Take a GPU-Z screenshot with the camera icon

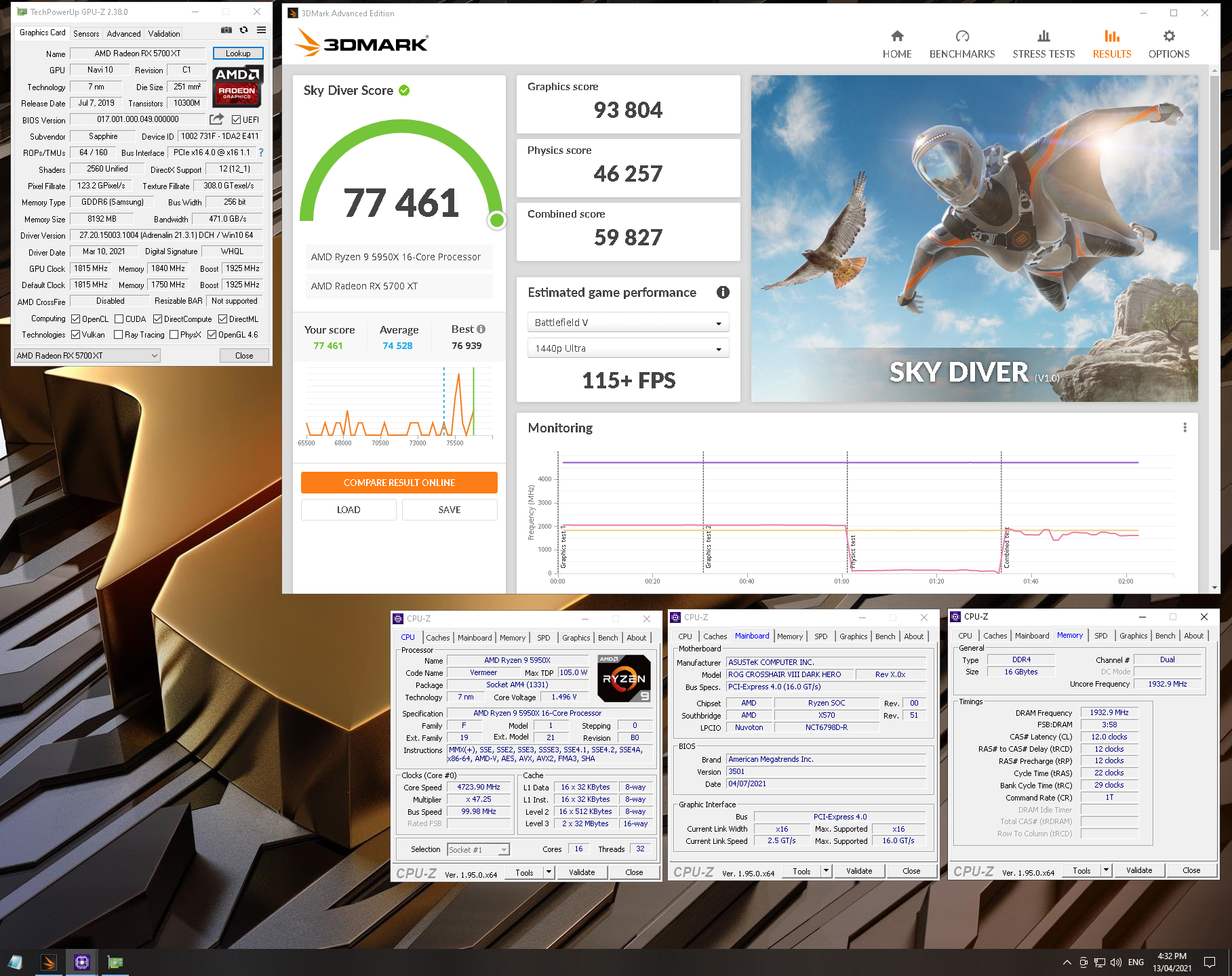(226, 30)
